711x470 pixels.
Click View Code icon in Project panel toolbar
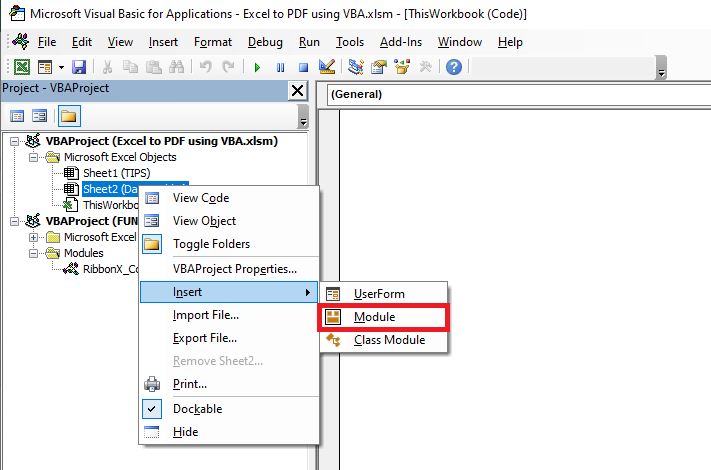17,116
